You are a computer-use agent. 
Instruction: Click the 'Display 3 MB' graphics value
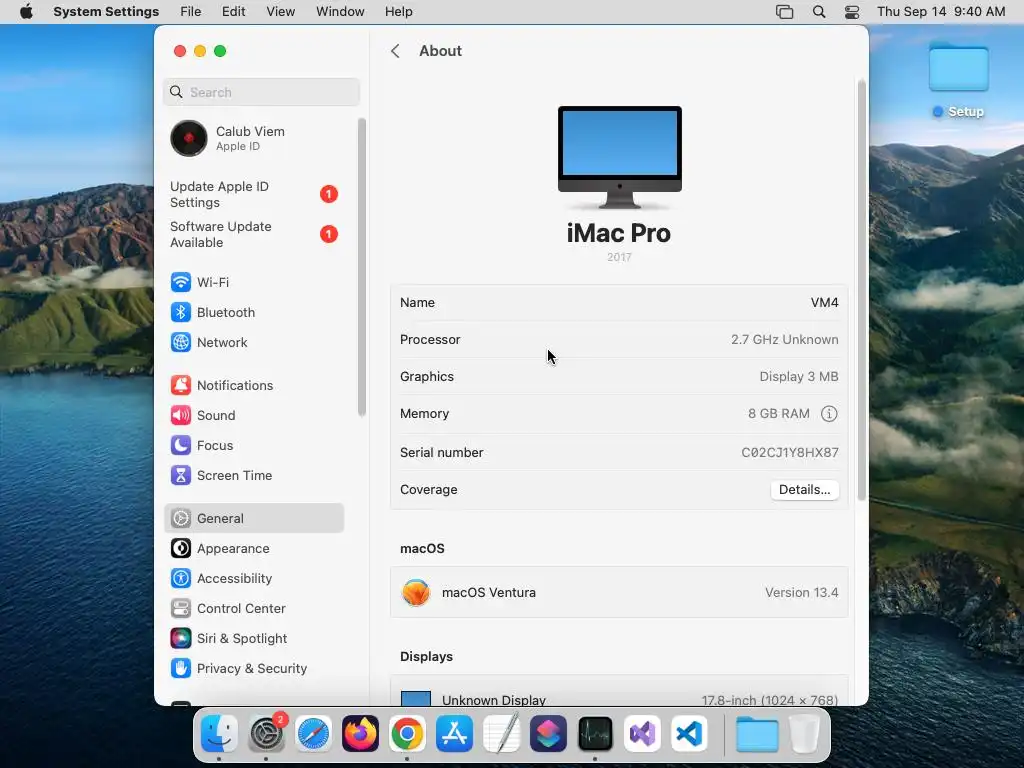(799, 377)
